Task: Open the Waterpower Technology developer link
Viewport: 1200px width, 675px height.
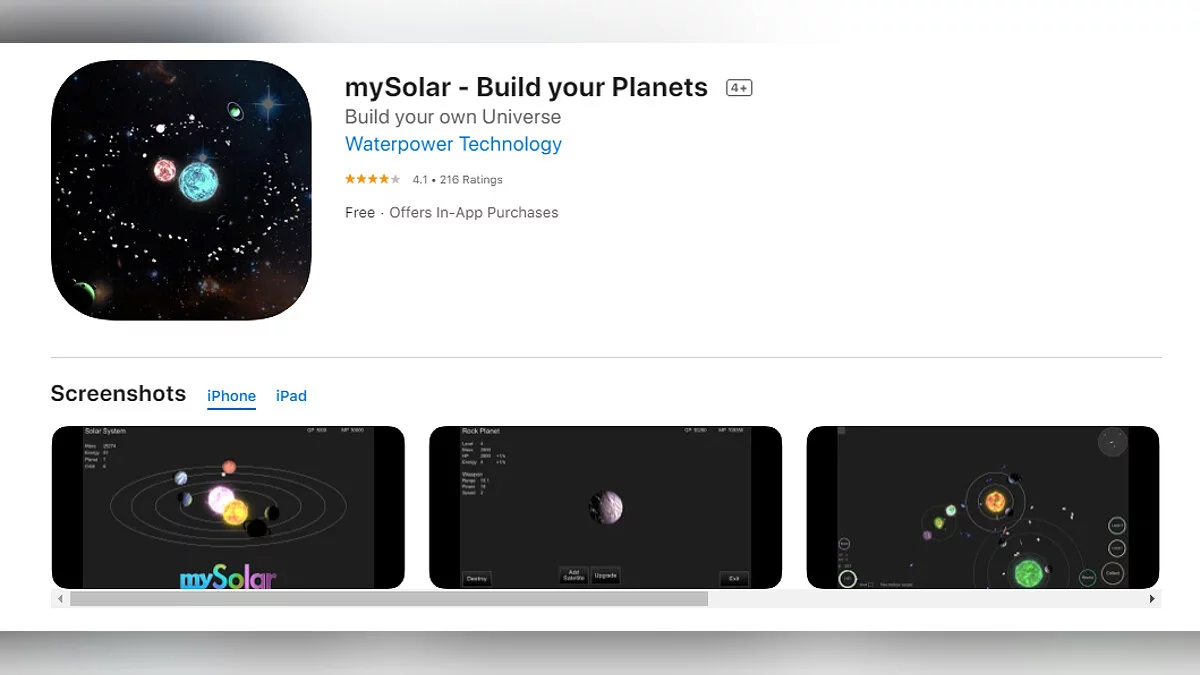Action: click(453, 144)
